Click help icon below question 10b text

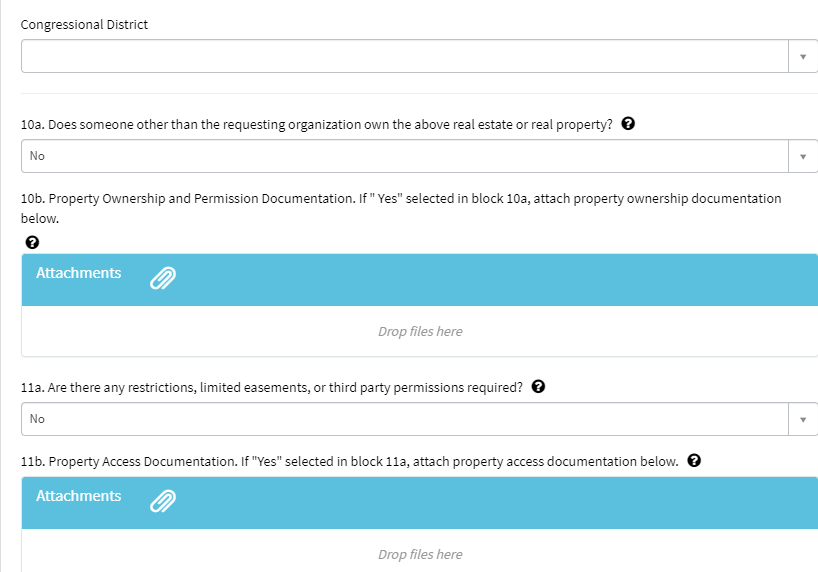[x=32, y=242]
